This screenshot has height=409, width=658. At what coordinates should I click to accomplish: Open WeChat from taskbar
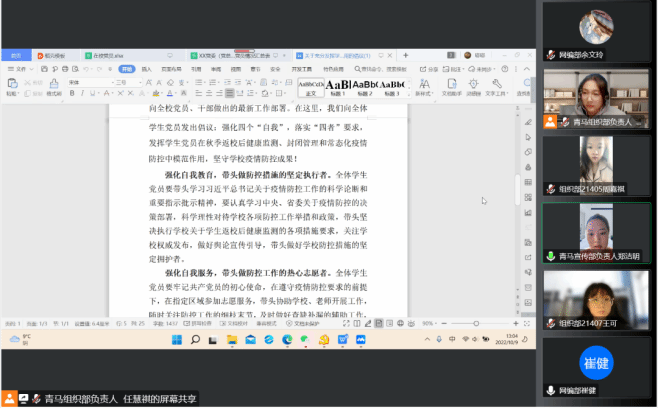coord(305,340)
